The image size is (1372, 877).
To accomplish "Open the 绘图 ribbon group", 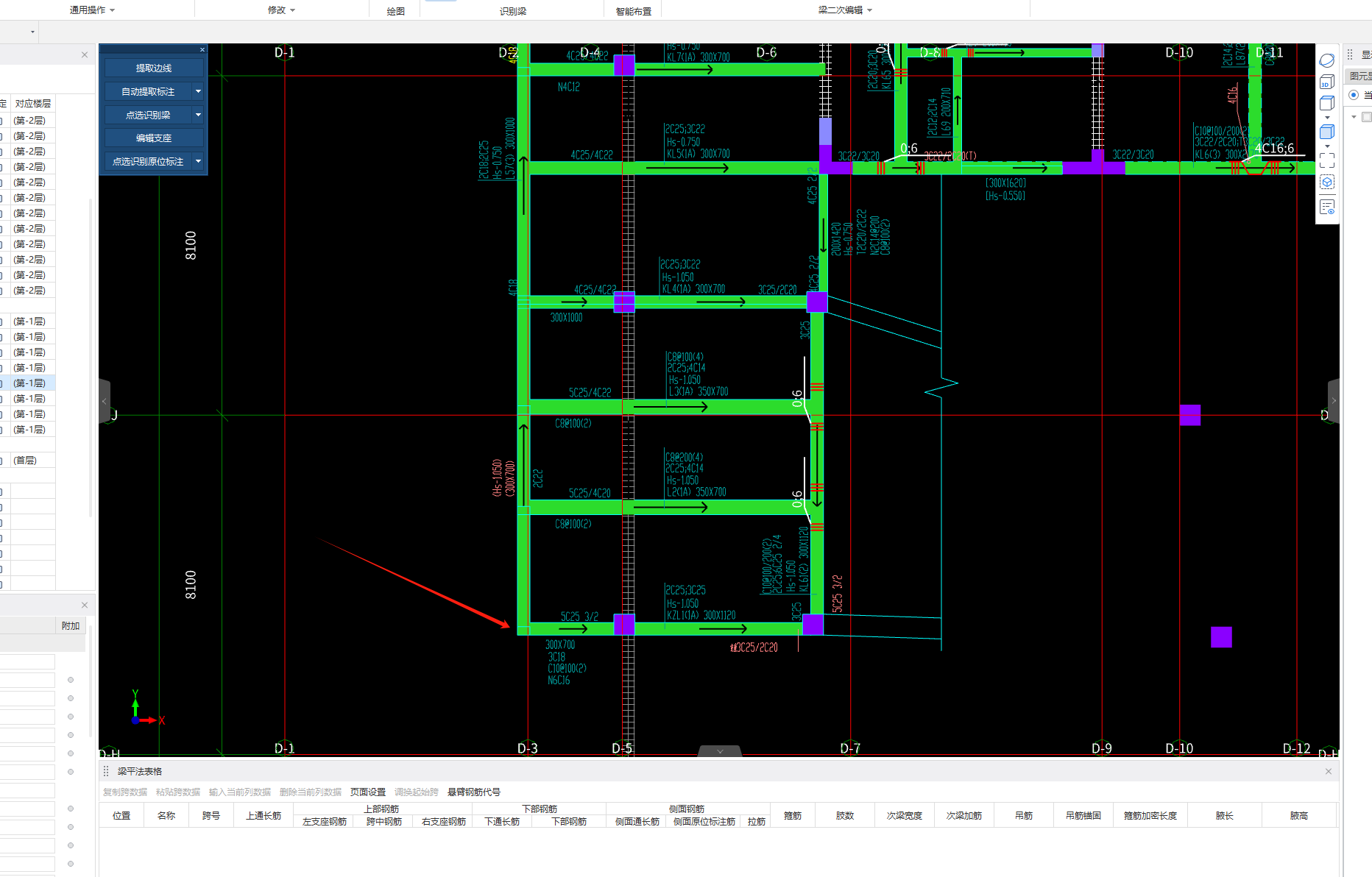I will 396,11.
